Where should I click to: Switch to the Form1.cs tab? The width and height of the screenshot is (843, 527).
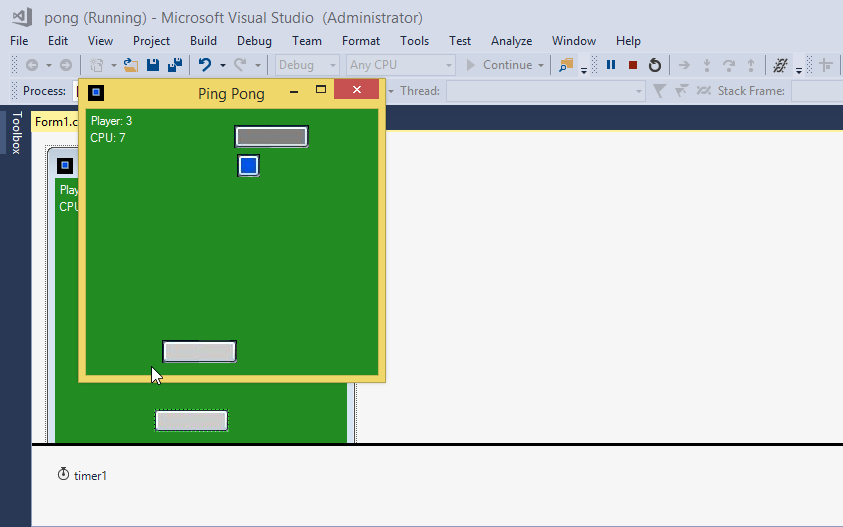pyautogui.click(x=55, y=121)
